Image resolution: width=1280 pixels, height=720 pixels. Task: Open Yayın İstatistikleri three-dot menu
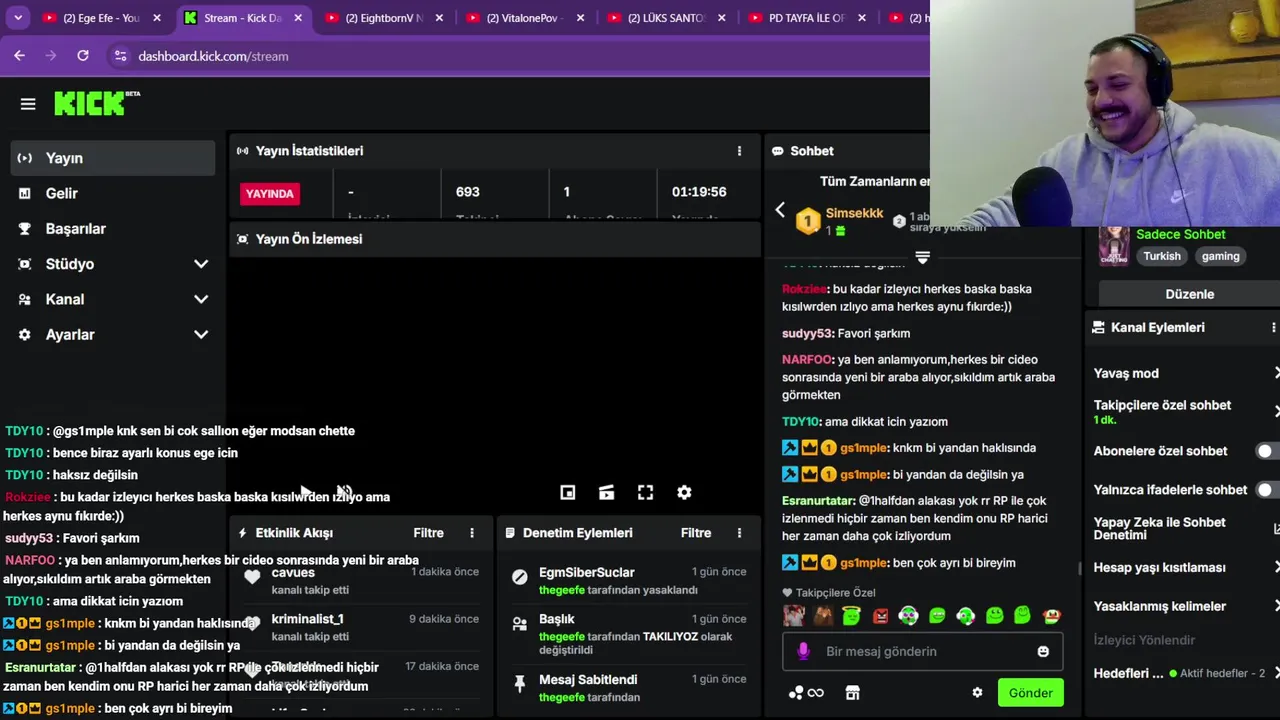(x=739, y=151)
